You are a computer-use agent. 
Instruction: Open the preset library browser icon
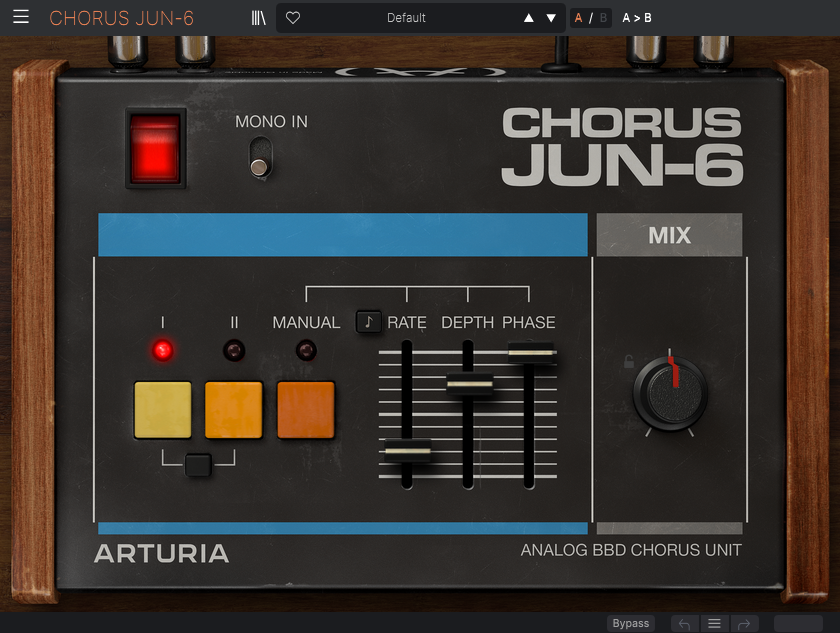pyautogui.click(x=259, y=18)
